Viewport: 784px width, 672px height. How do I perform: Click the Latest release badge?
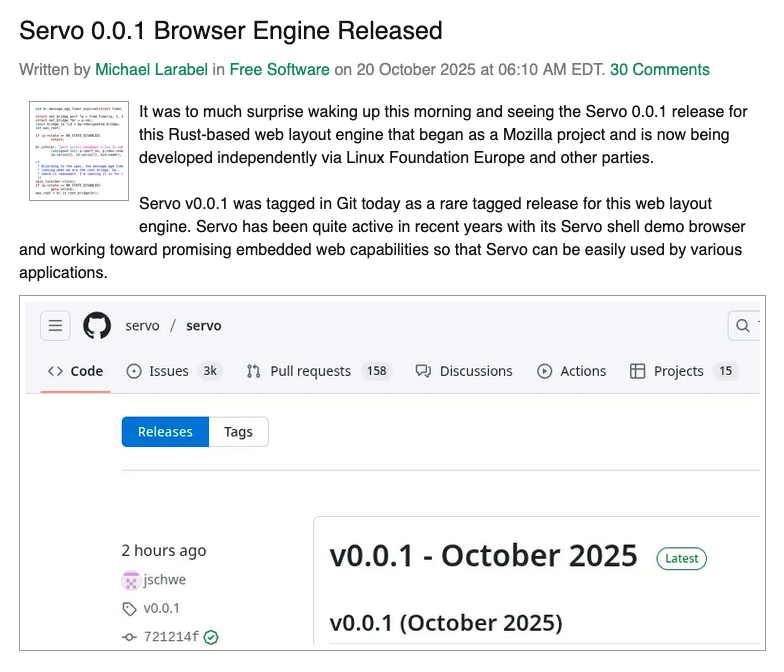682,558
